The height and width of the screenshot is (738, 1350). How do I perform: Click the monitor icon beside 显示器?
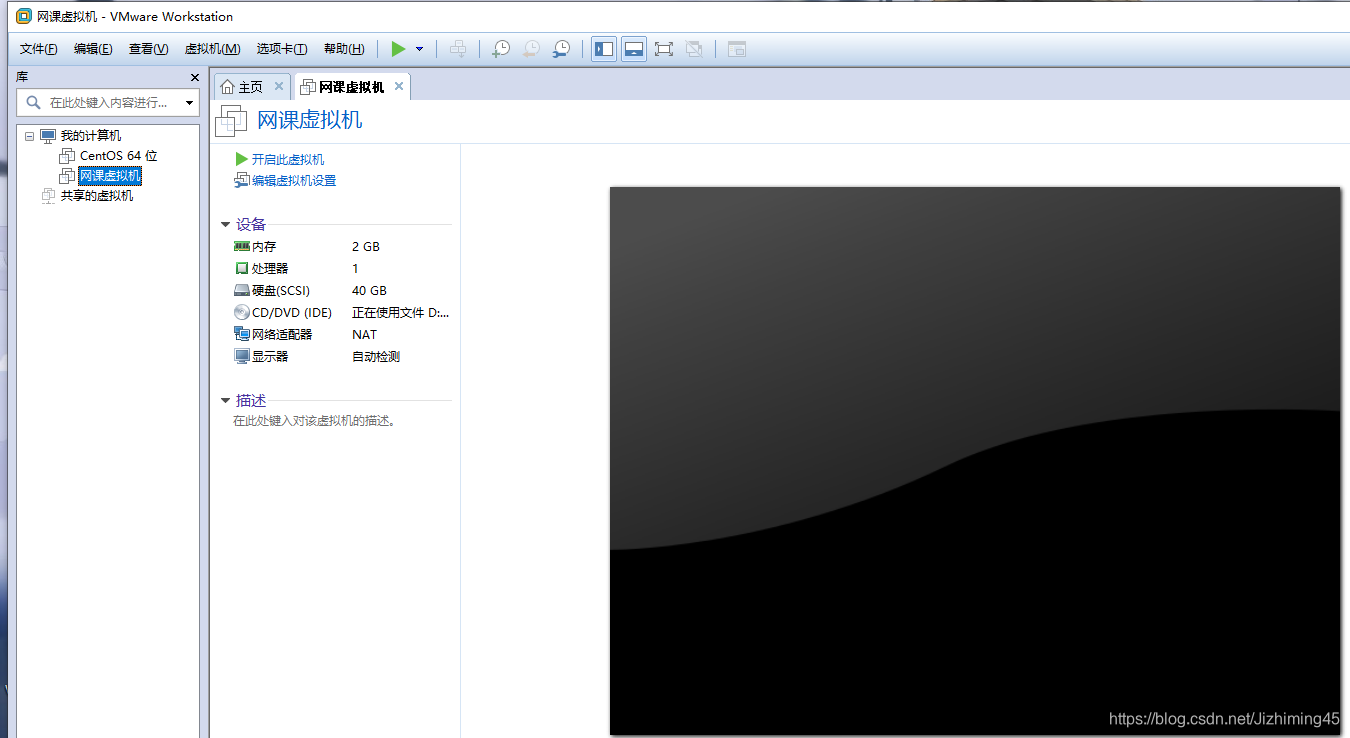241,357
